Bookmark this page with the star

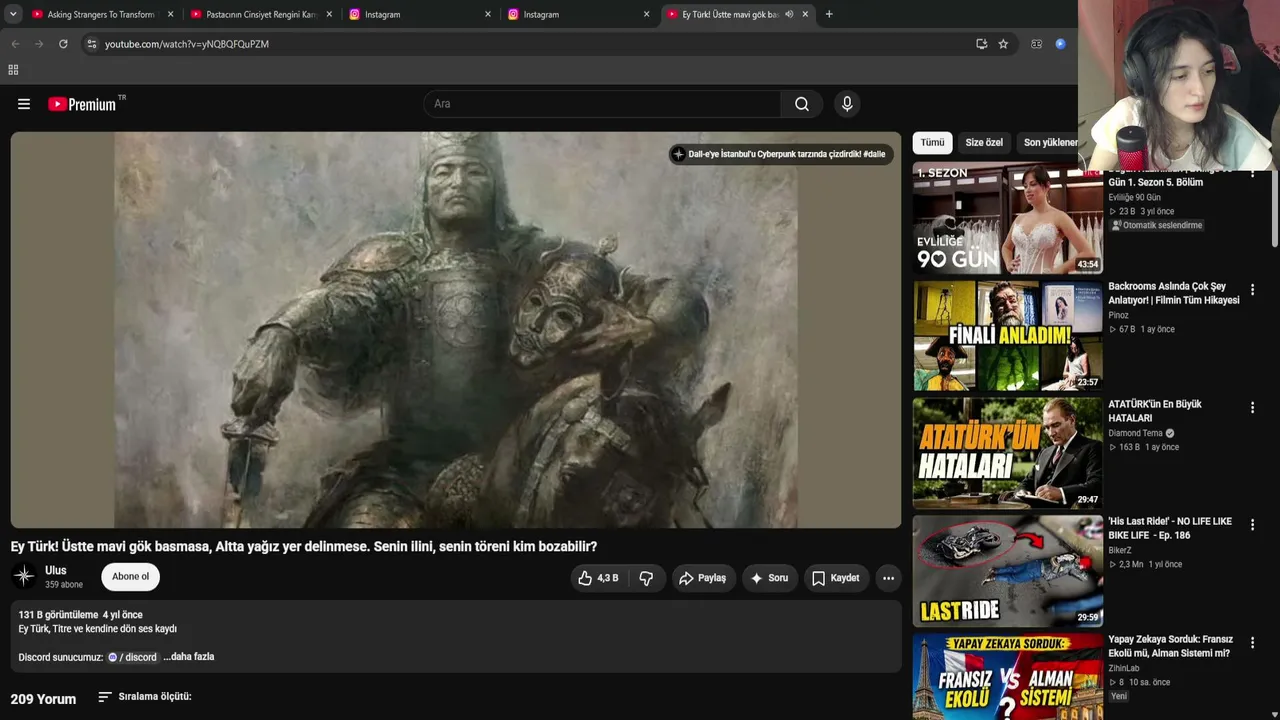pos(1003,44)
